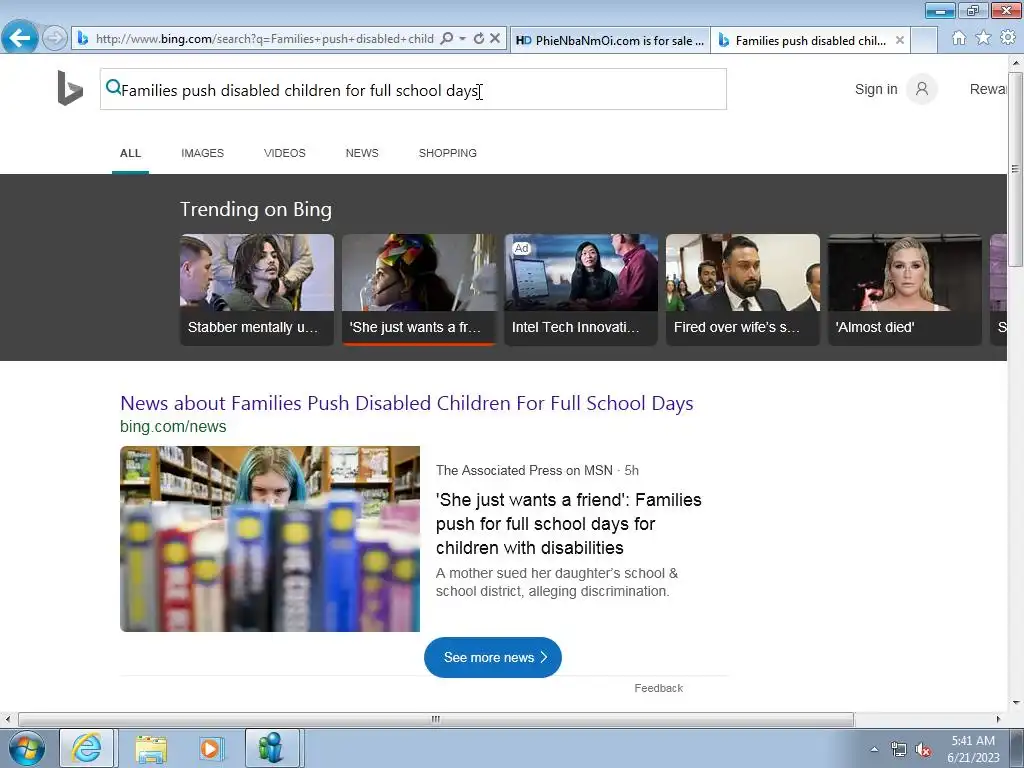Click the vertical scrollbar up arrow
1024x768 pixels.
point(1016,63)
